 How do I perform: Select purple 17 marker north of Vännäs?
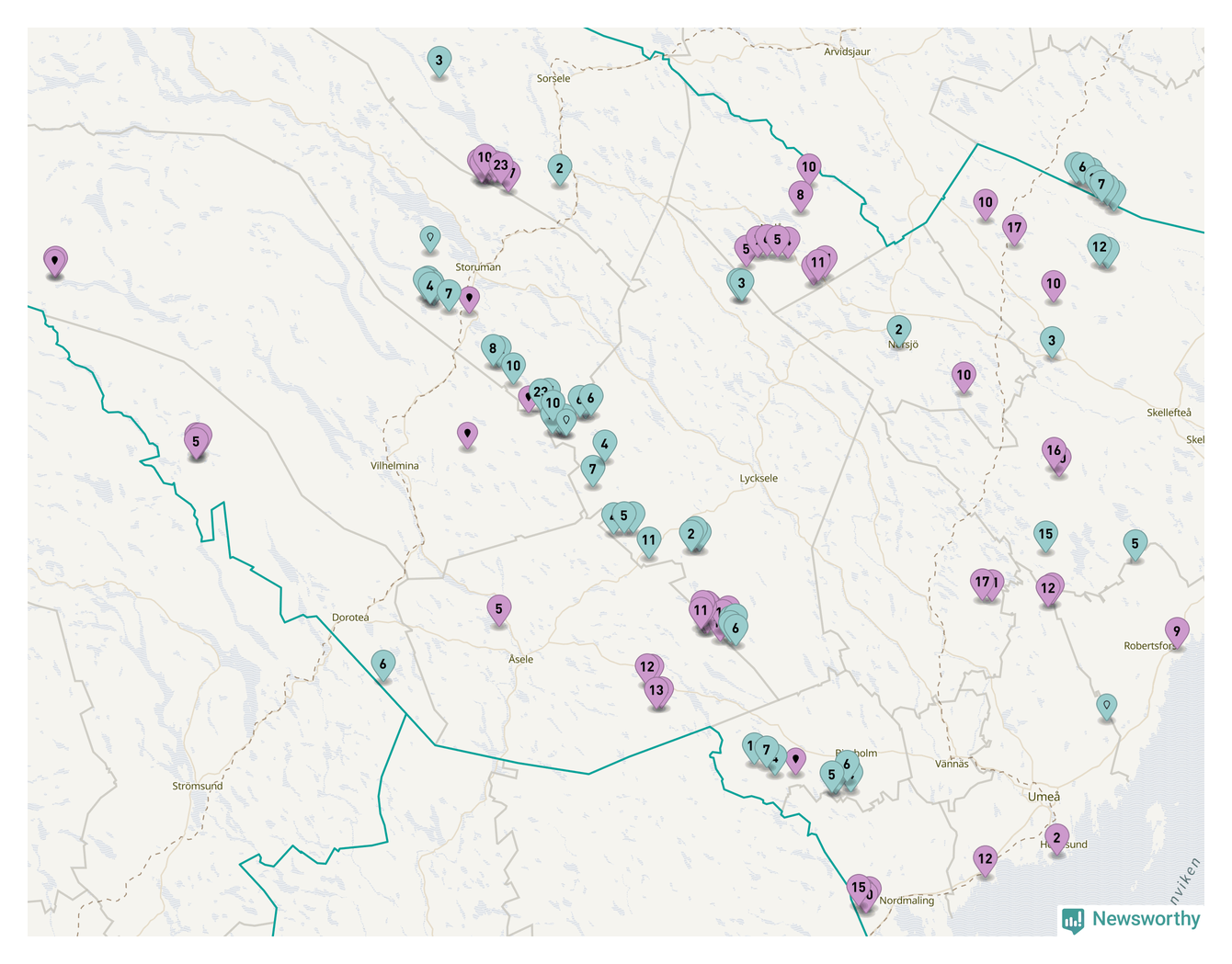[983, 584]
